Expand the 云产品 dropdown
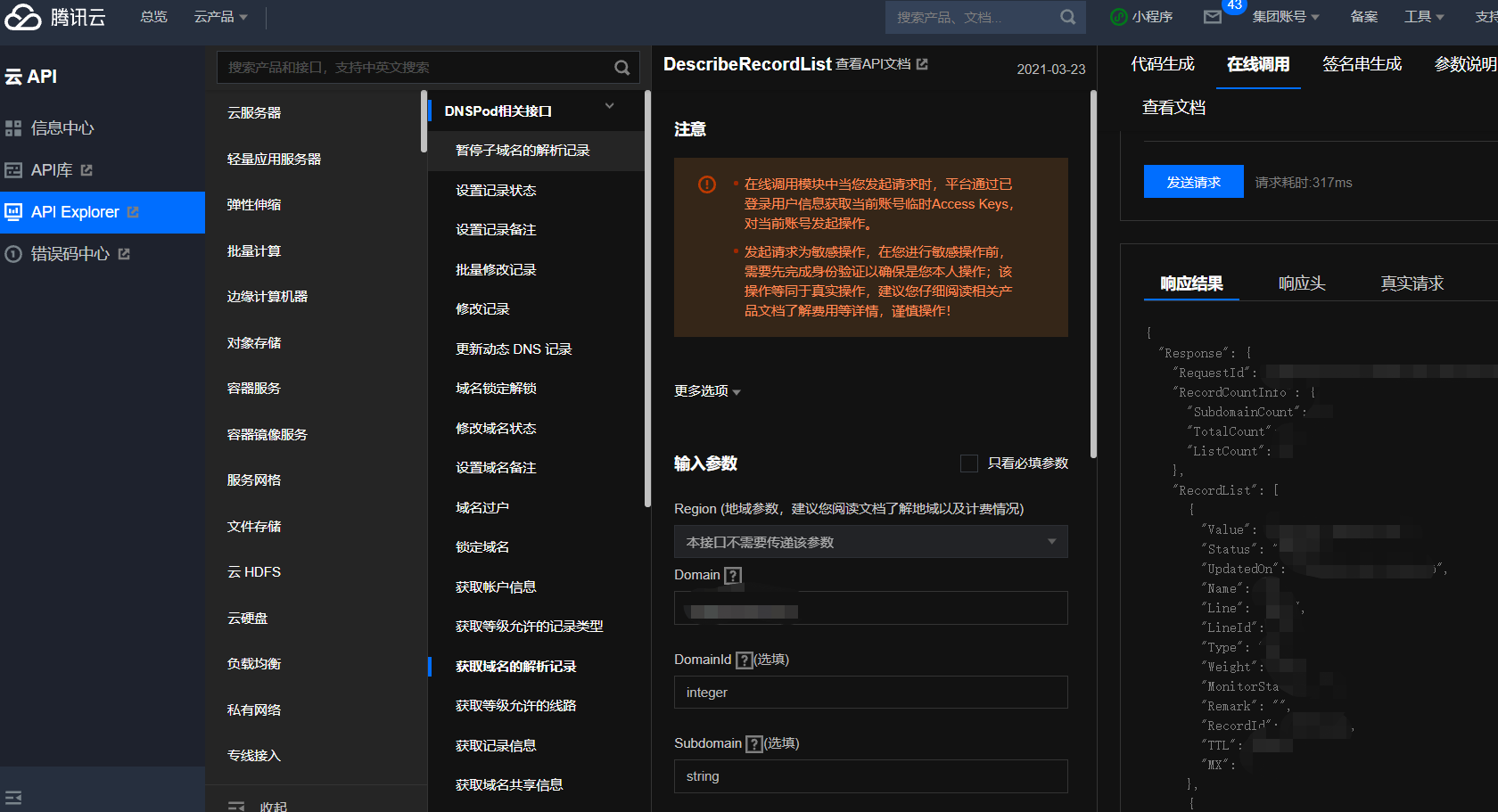This screenshot has height=812, width=1498. click(221, 17)
